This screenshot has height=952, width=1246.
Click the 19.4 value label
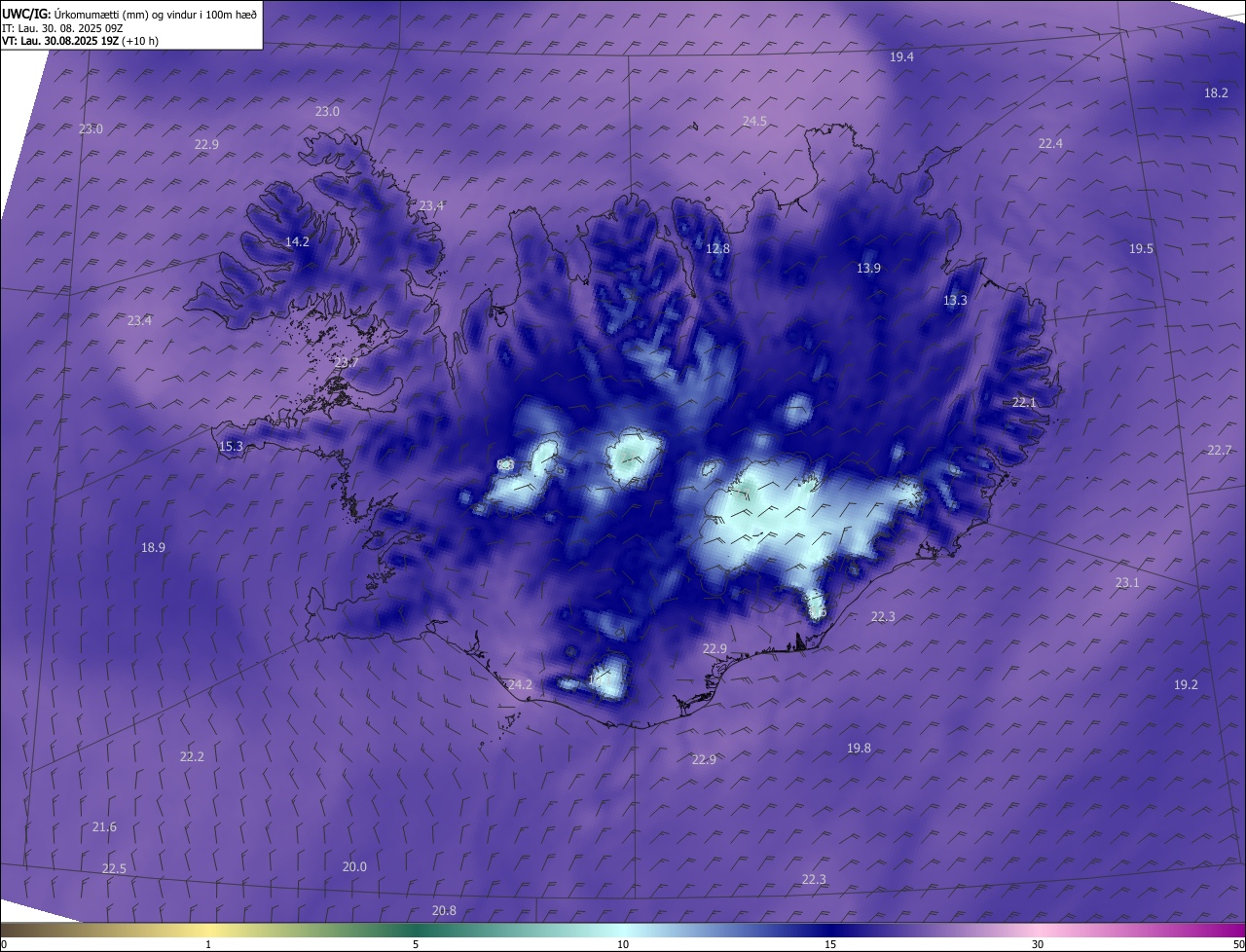click(902, 57)
